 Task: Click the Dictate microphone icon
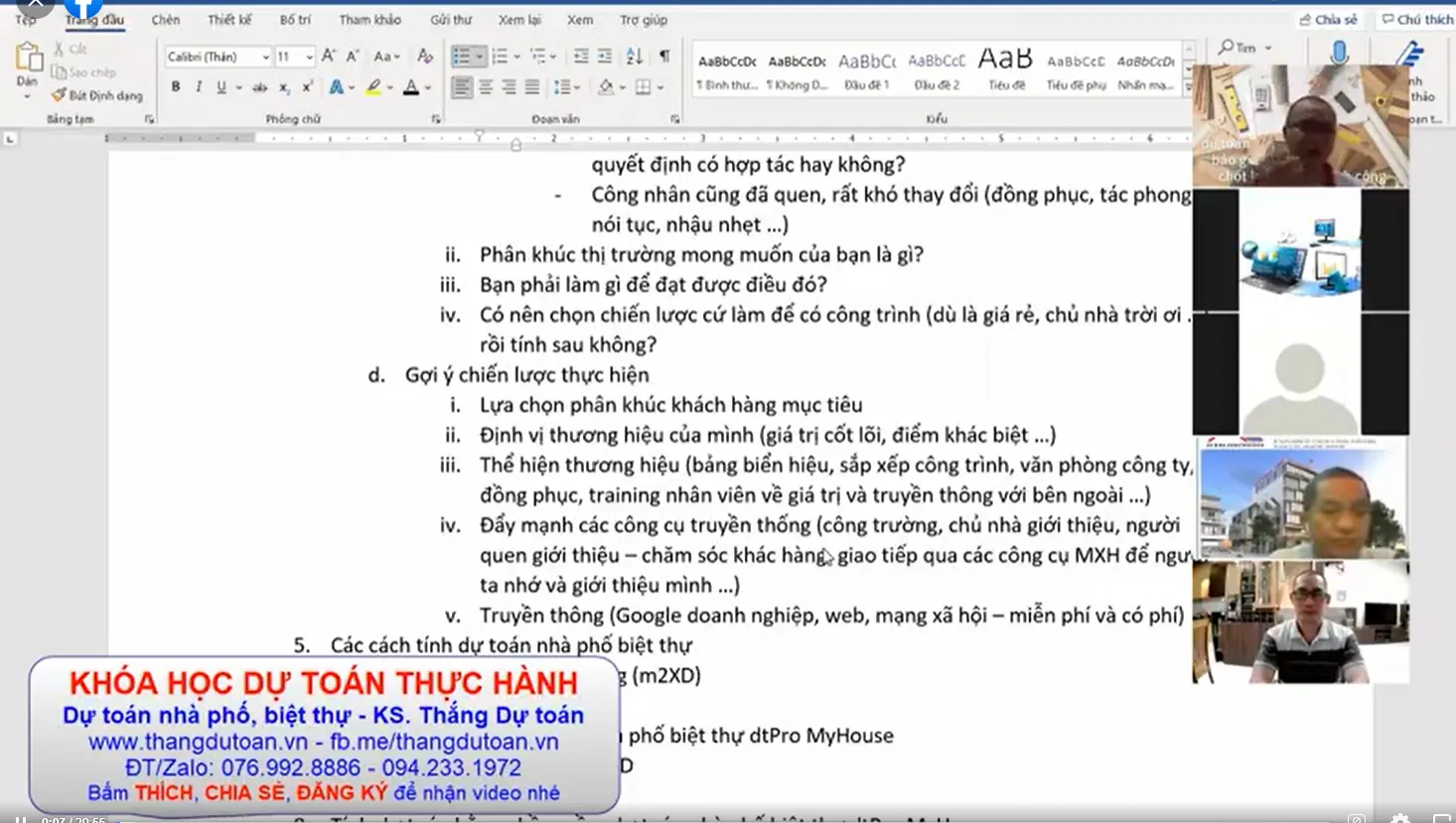click(x=1338, y=54)
